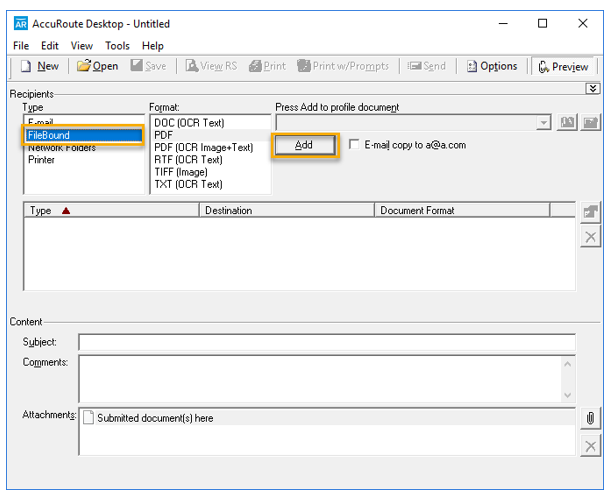This screenshot has width=613, height=497.
Task: Open the Tools menu
Action: click(117, 46)
